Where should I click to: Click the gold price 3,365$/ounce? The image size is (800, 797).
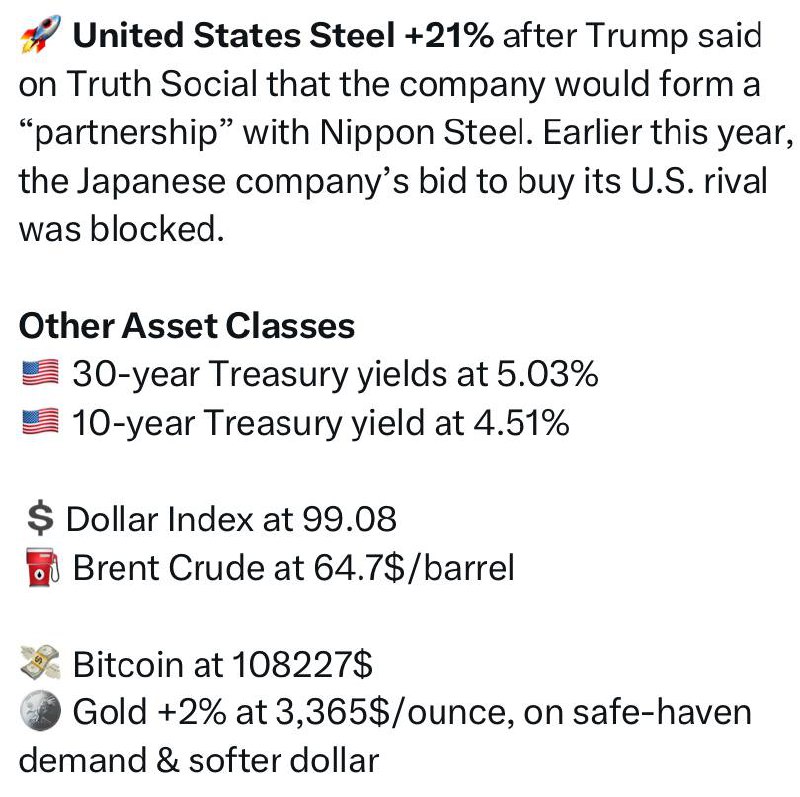395,712
